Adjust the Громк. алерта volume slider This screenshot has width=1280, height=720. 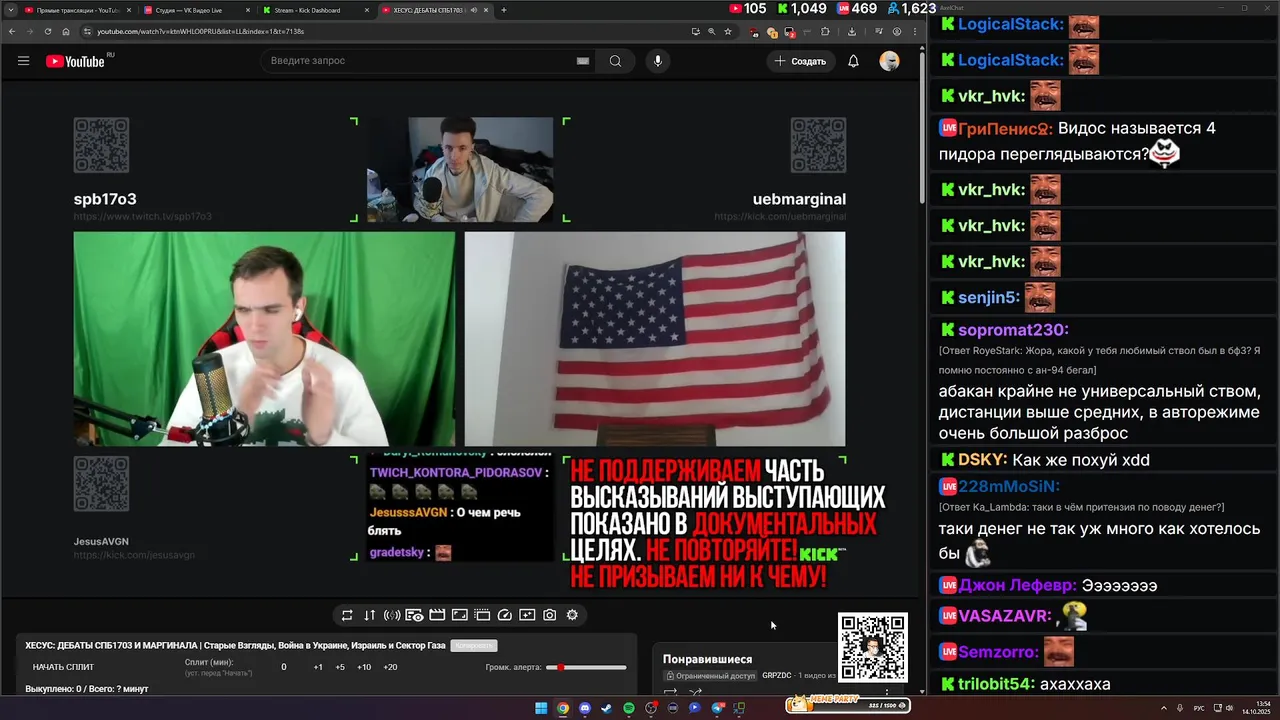pyautogui.click(x=586, y=667)
